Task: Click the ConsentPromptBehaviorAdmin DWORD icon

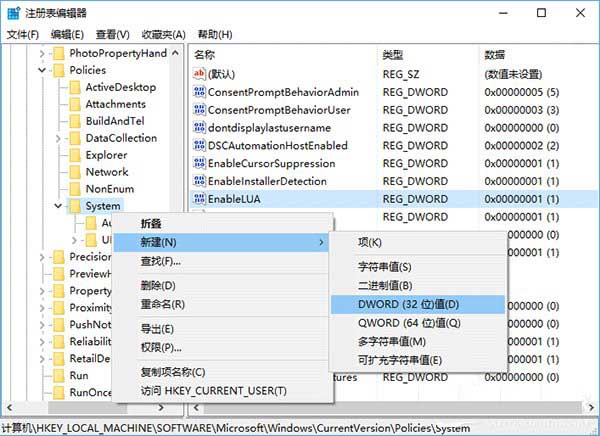Action: [x=199, y=92]
